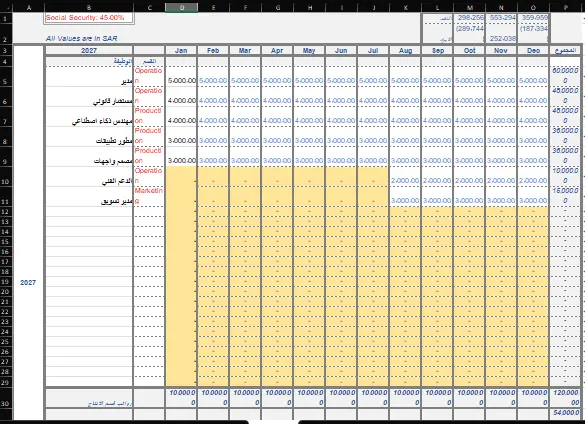Click the Jan month header
The height and width of the screenshot is (424, 585).
181,50
